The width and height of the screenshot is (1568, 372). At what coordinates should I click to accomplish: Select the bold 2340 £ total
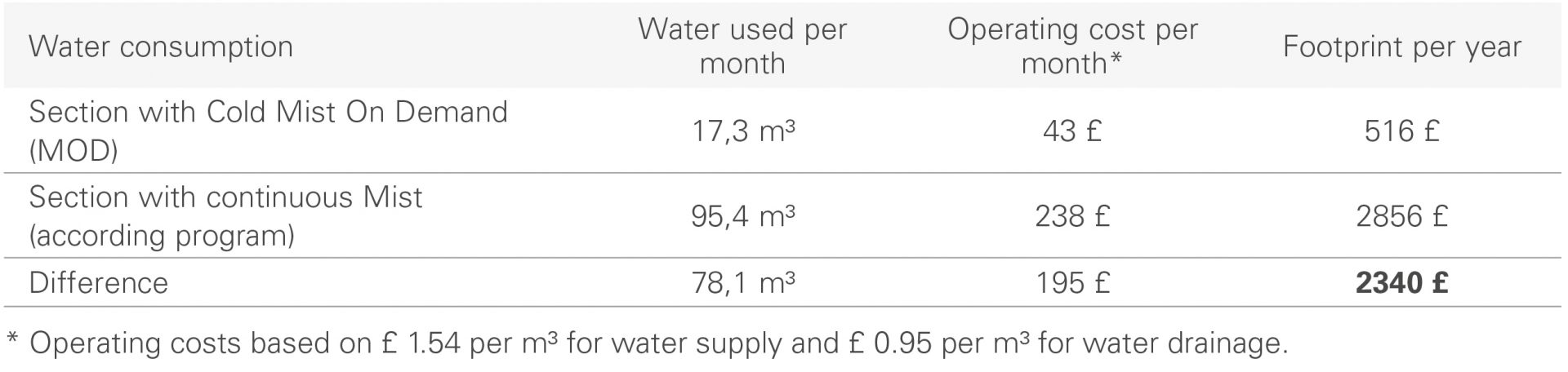[x=1401, y=283]
